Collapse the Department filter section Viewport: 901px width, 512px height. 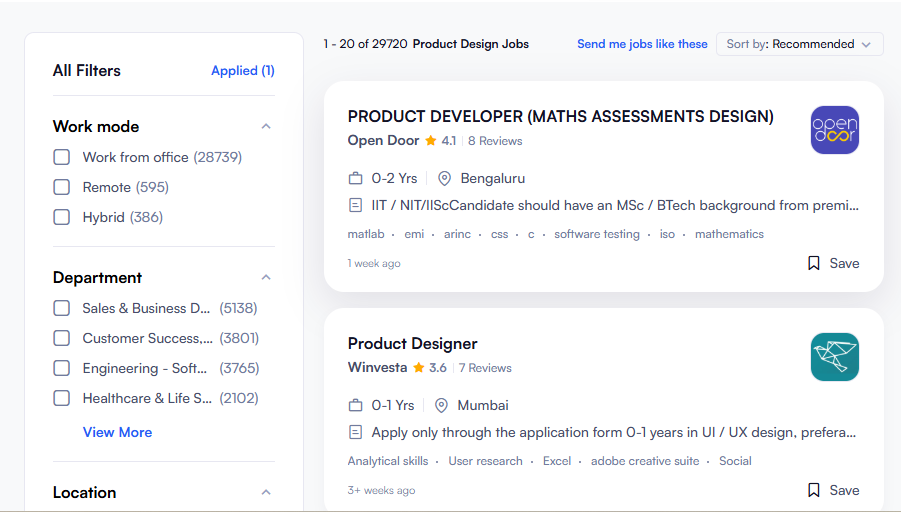pyautogui.click(x=266, y=278)
